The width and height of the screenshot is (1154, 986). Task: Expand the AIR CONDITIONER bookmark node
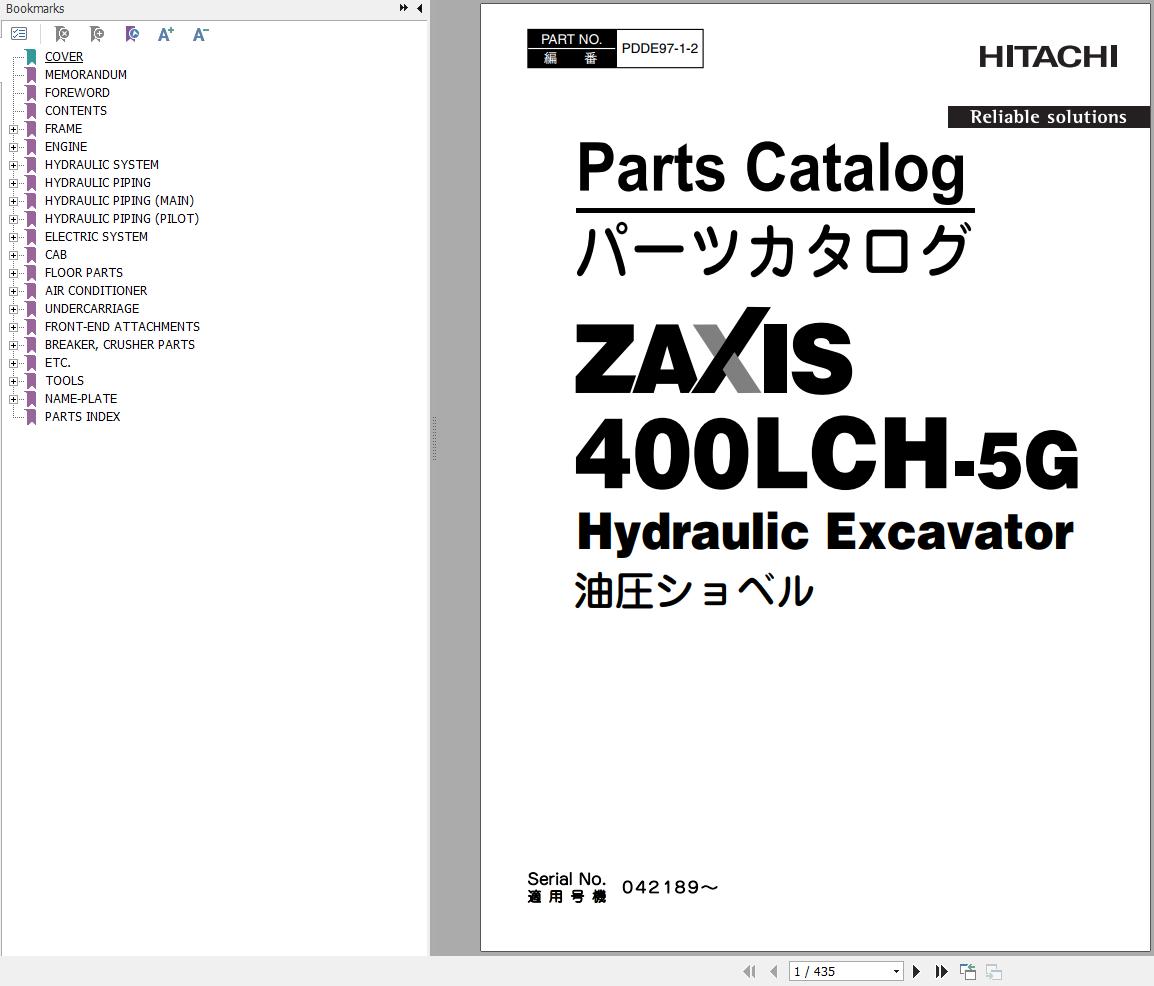click(x=13, y=291)
